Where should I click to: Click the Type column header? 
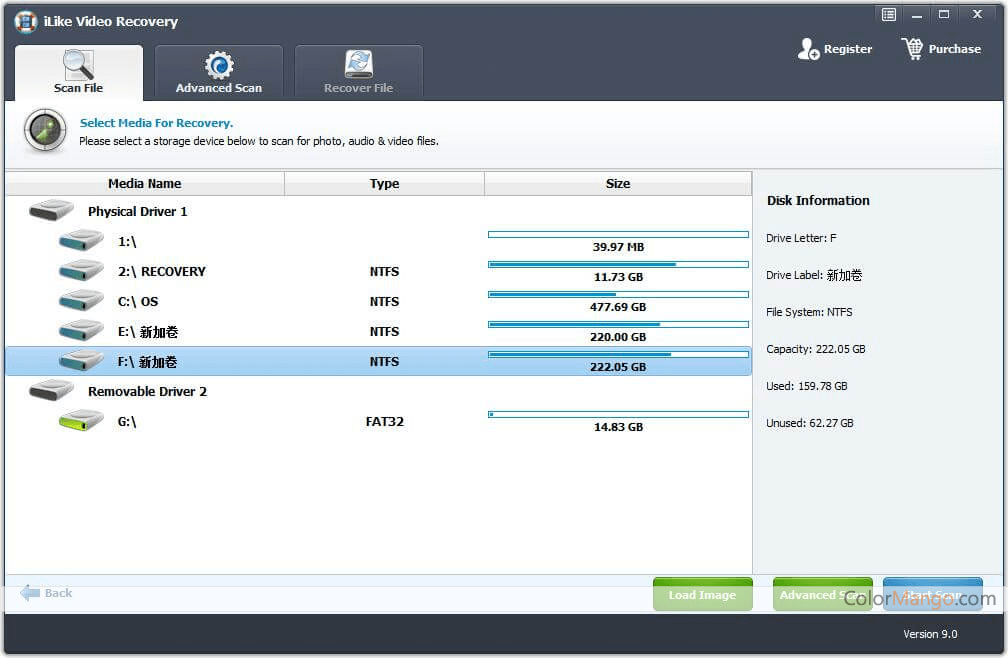coord(384,184)
